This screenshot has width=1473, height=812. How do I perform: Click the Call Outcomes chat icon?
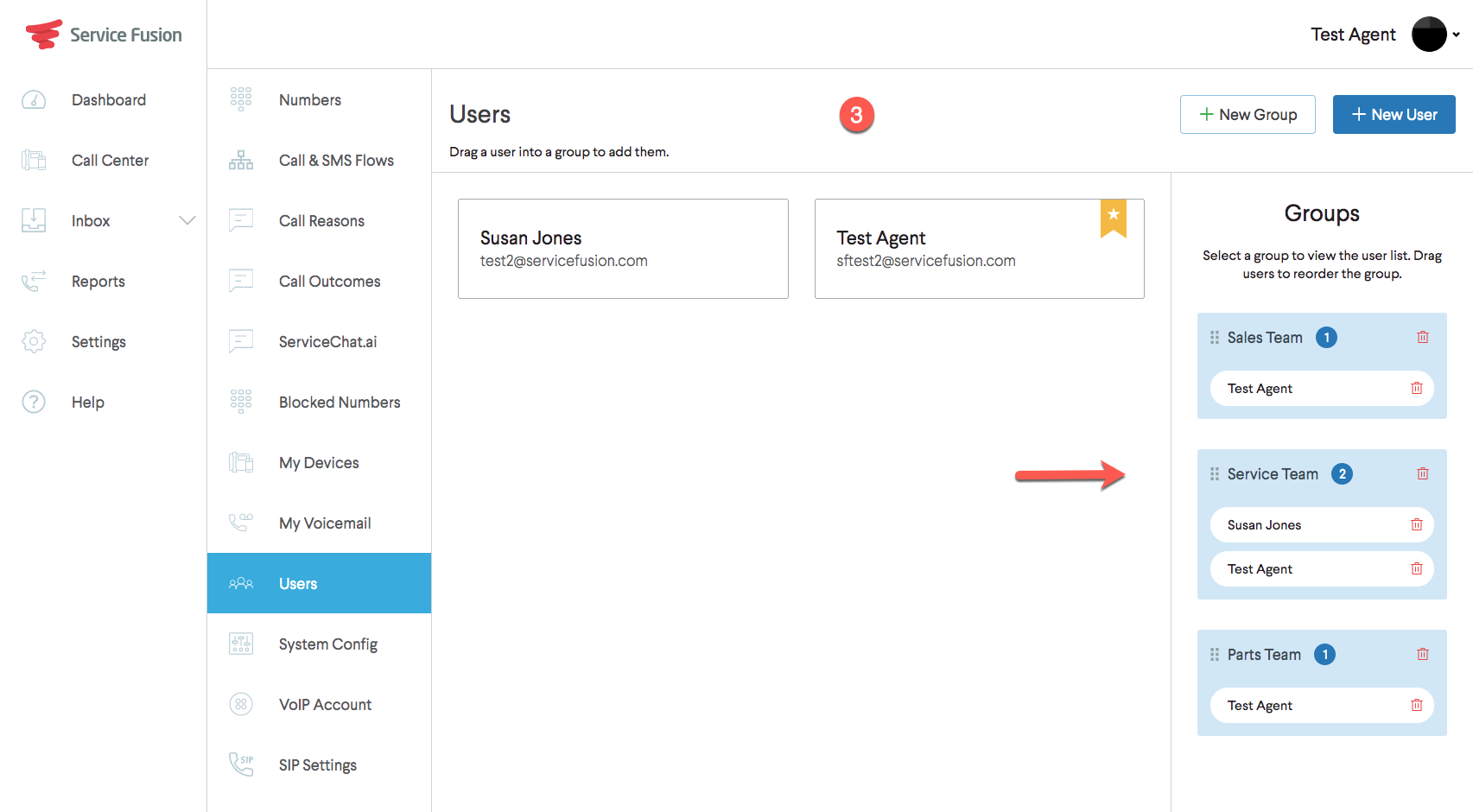click(x=241, y=282)
